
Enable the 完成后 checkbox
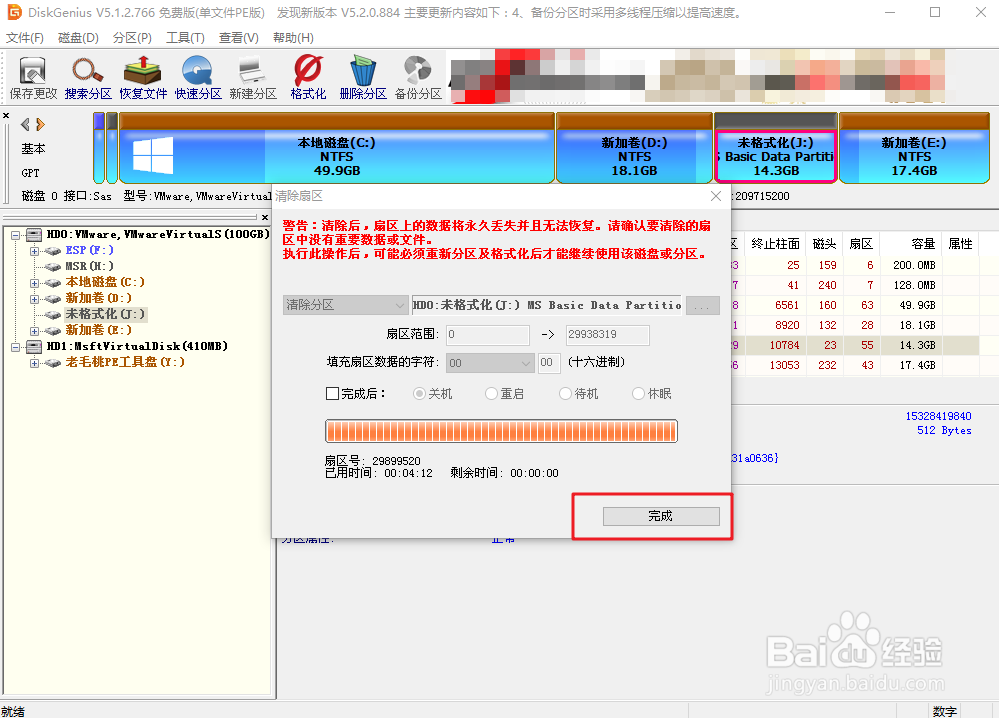[331, 393]
